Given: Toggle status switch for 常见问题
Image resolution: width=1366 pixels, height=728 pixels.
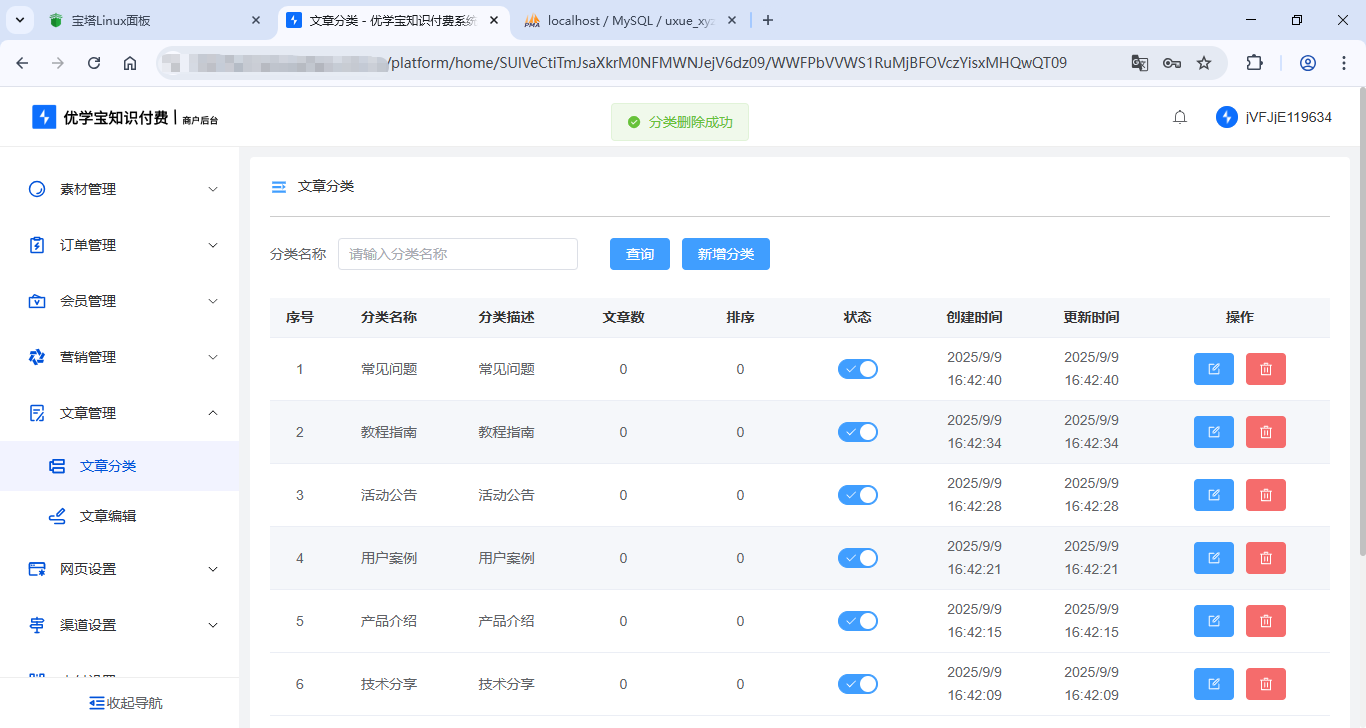Looking at the screenshot, I should tap(857, 369).
